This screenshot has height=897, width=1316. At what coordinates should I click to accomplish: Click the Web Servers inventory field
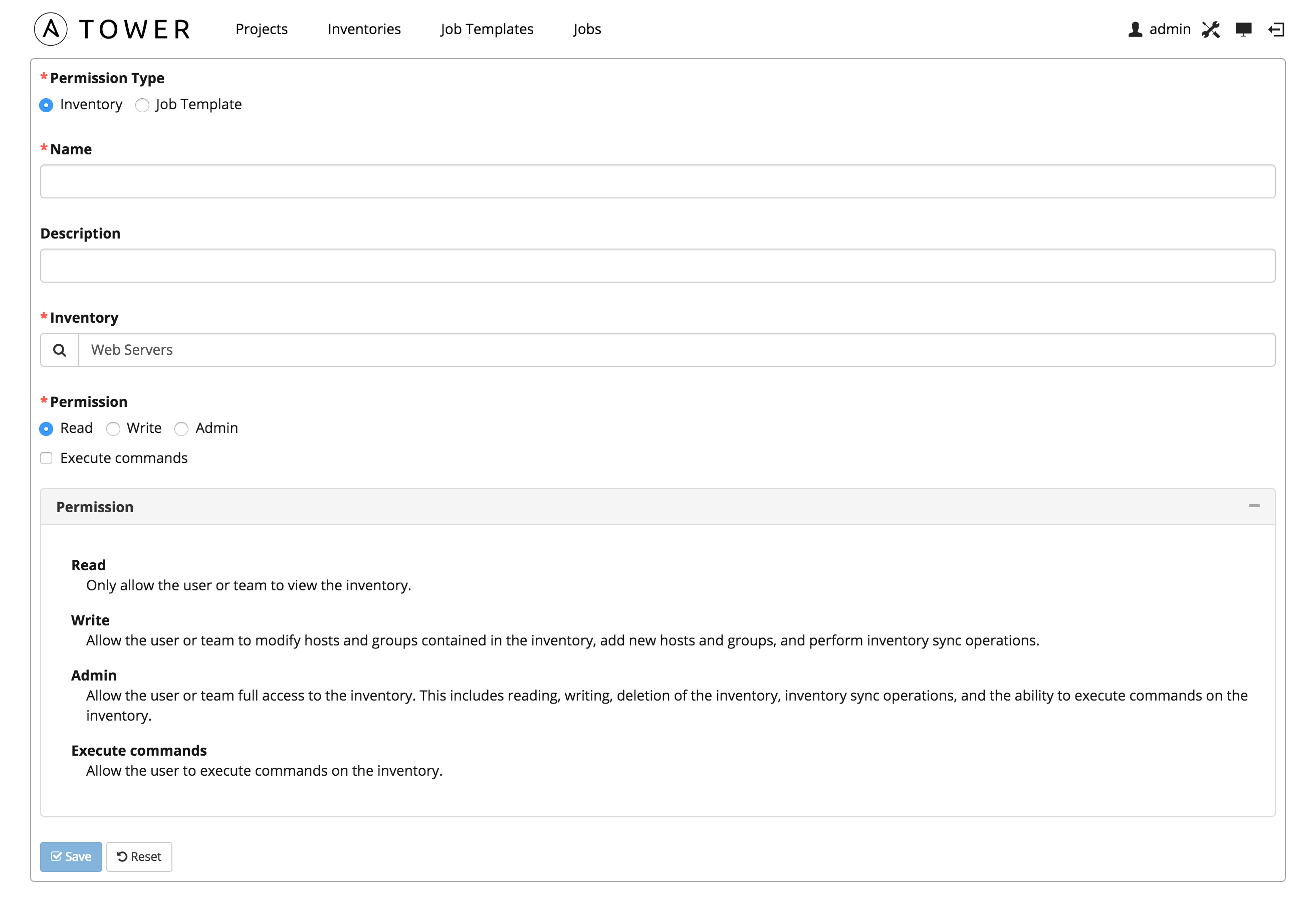(x=677, y=350)
